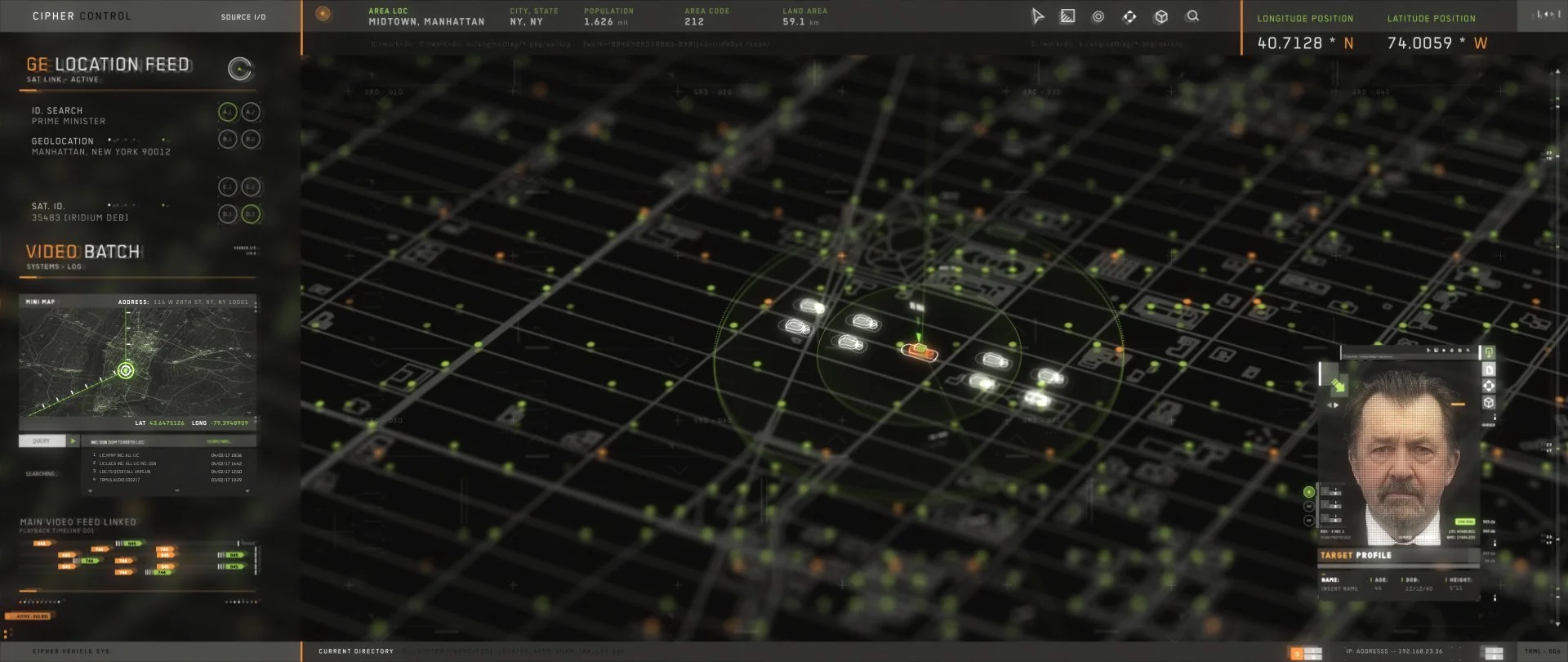
Task: Select query result row 3 LOC.TS
Action: 167,472
